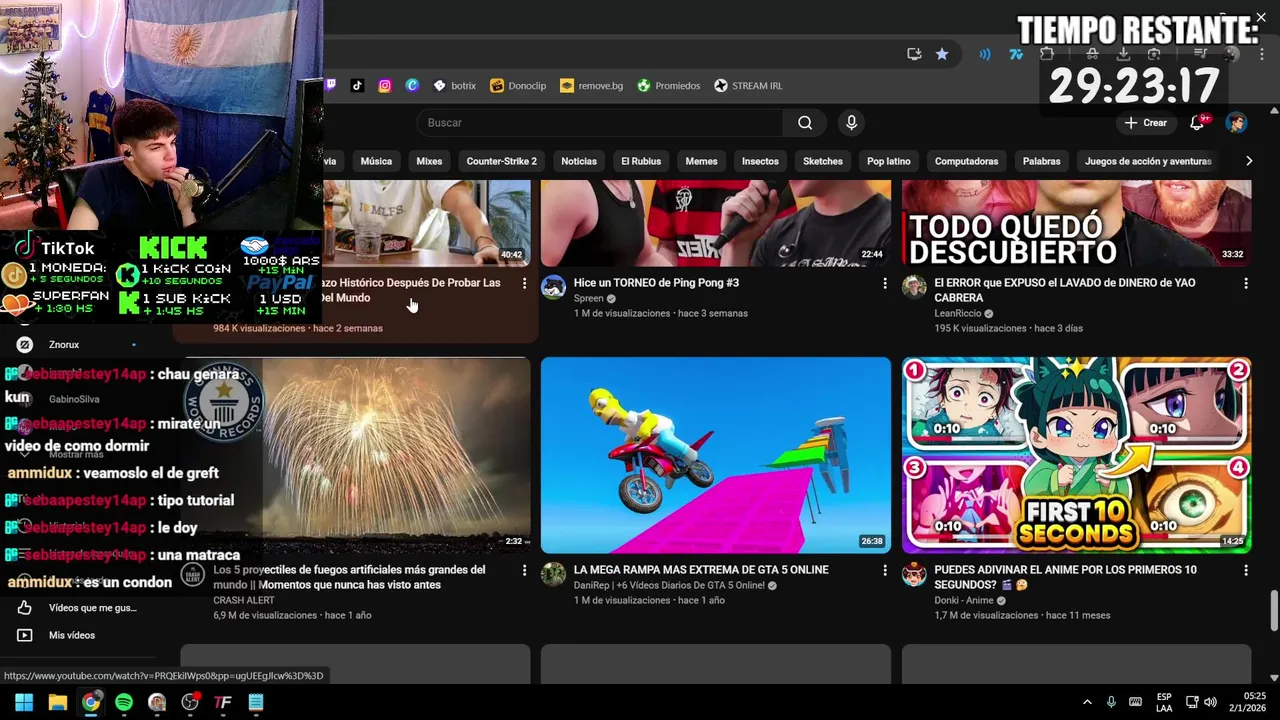Screen dimensions: 1280x720
Task: Select the Memes category chip
Action: (x=701, y=161)
